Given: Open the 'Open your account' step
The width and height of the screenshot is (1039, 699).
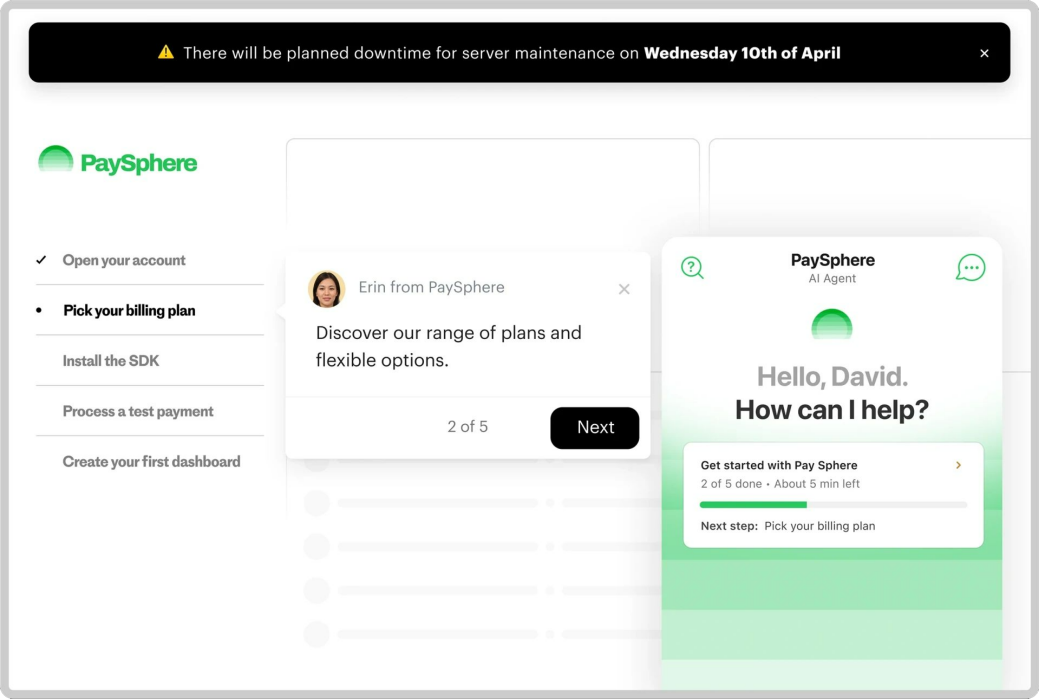Looking at the screenshot, I should 124,260.
